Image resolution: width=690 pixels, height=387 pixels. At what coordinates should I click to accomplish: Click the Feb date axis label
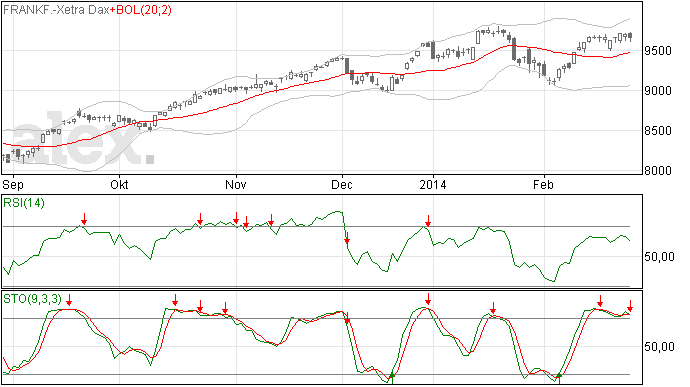(x=543, y=184)
